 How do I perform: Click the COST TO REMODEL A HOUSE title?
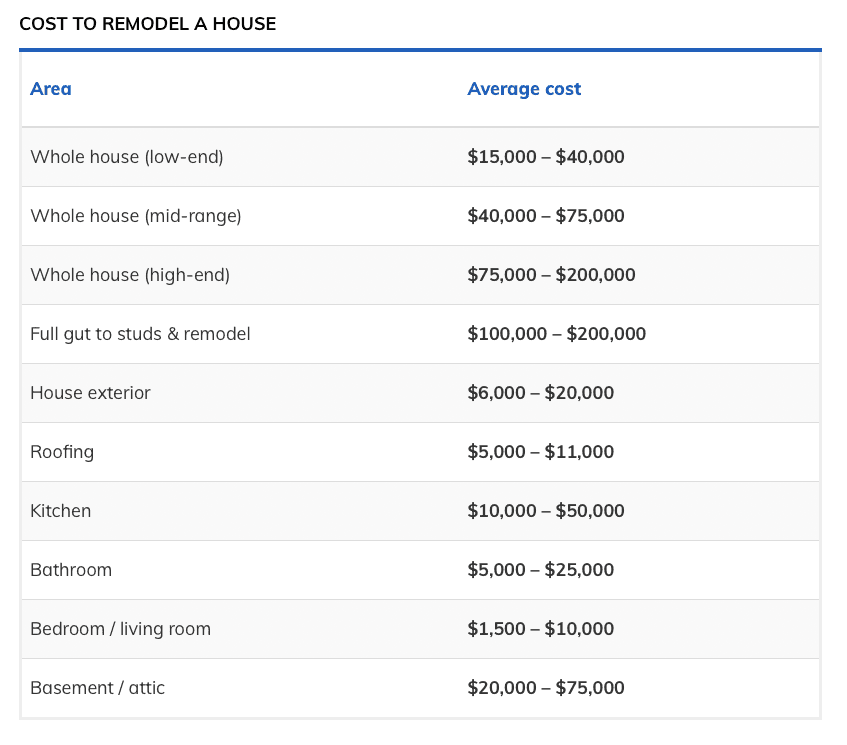tap(147, 23)
